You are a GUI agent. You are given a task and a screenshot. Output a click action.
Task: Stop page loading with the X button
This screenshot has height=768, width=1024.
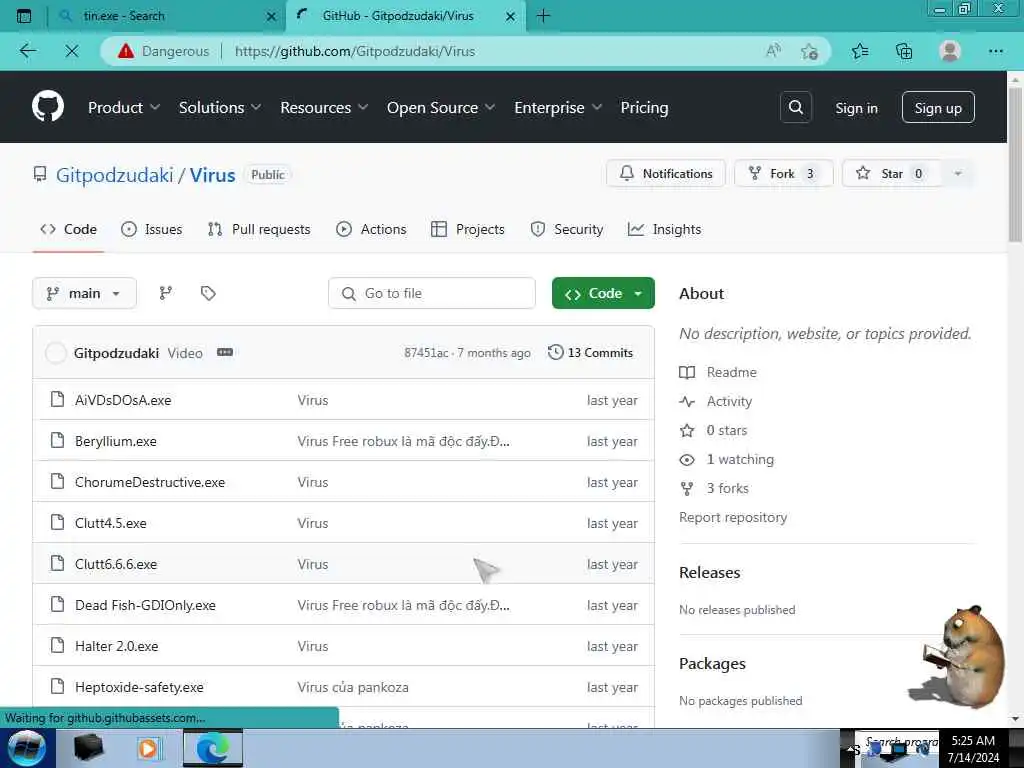[72, 51]
